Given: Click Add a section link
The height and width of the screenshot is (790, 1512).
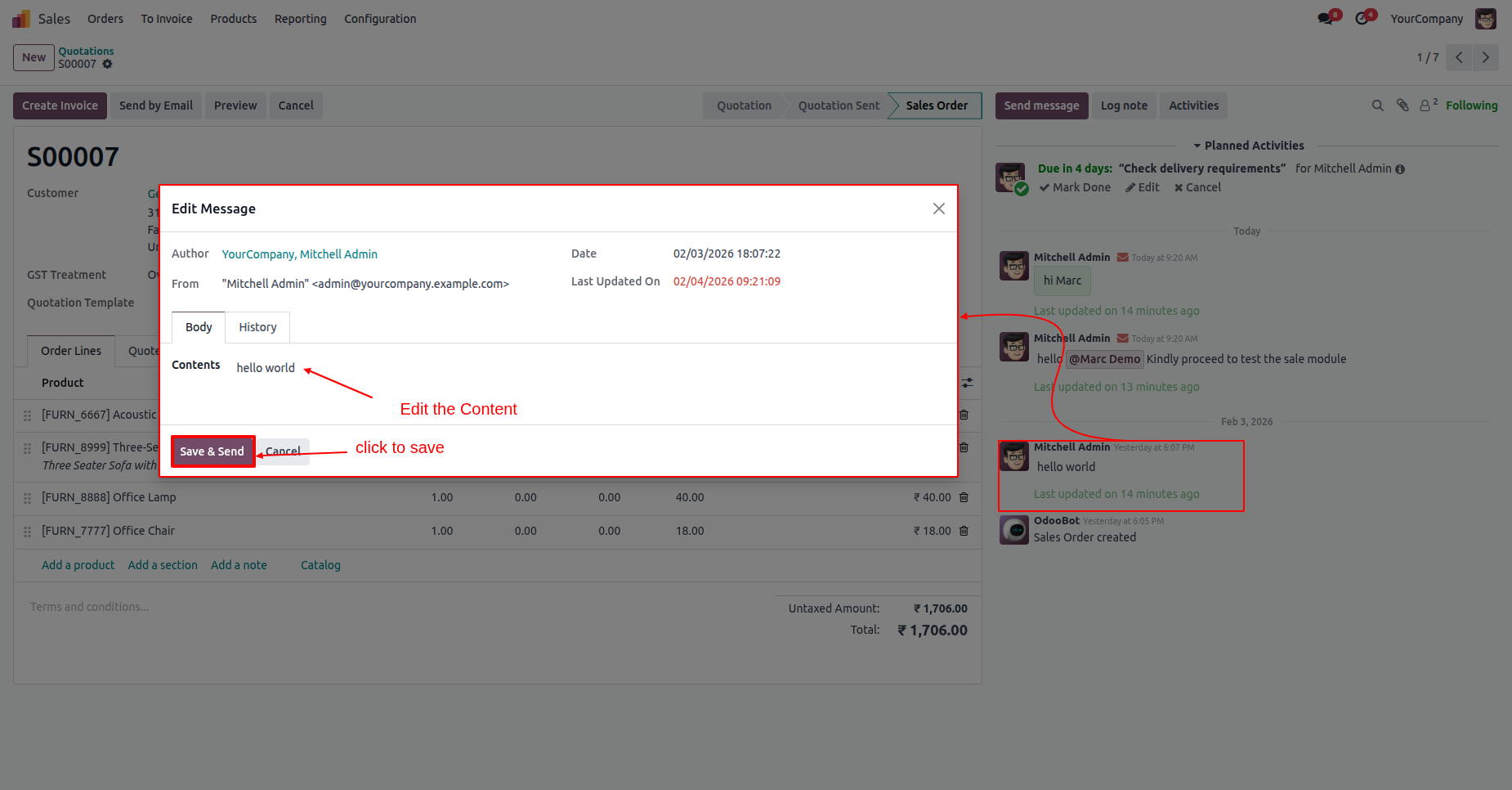Looking at the screenshot, I should pyautogui.click(x=163, y=565).
